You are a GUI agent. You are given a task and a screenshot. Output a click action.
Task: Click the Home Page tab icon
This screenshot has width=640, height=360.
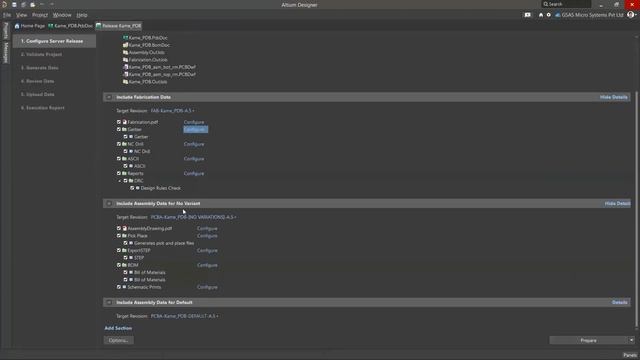tap(17, 26)
